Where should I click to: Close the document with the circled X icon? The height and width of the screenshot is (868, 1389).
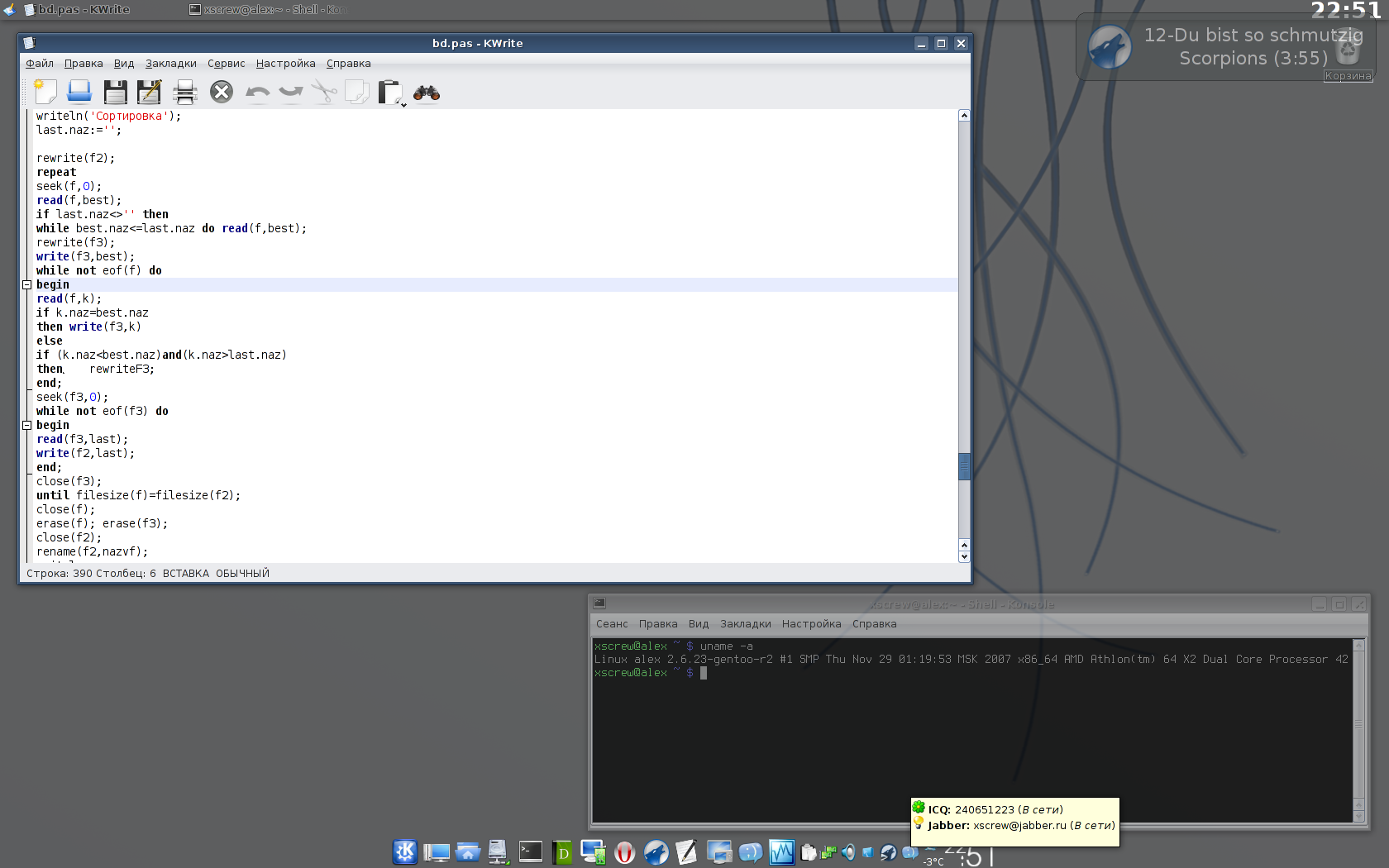(222, 92)
